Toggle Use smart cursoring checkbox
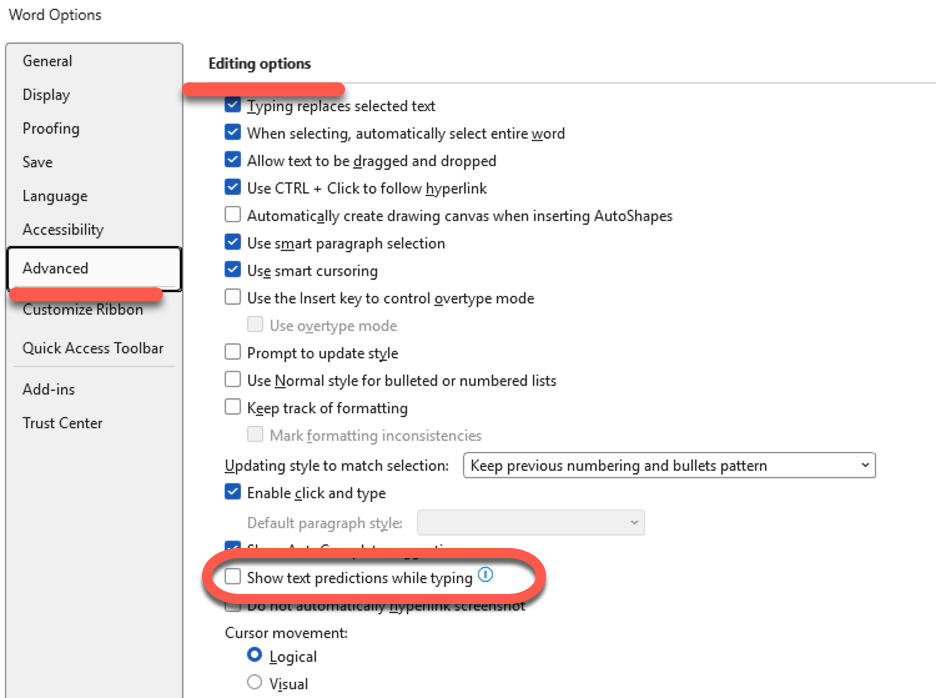 pyautogui.click(x=233, y=269)
